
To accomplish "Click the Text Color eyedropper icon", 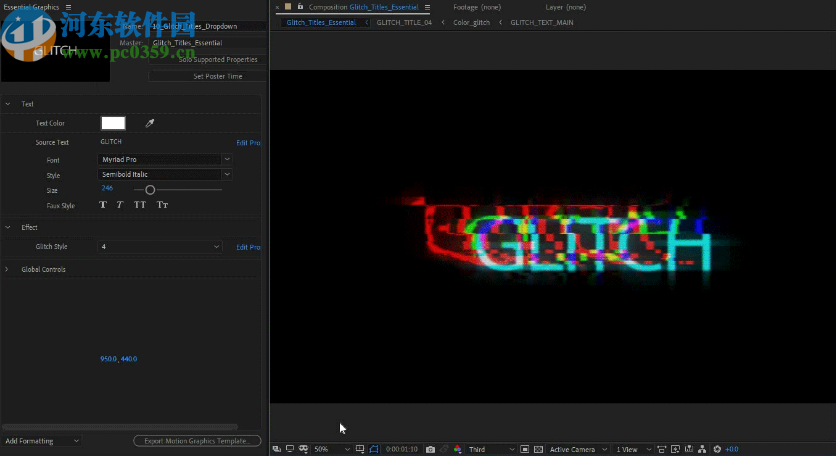I will click(150, 123).
